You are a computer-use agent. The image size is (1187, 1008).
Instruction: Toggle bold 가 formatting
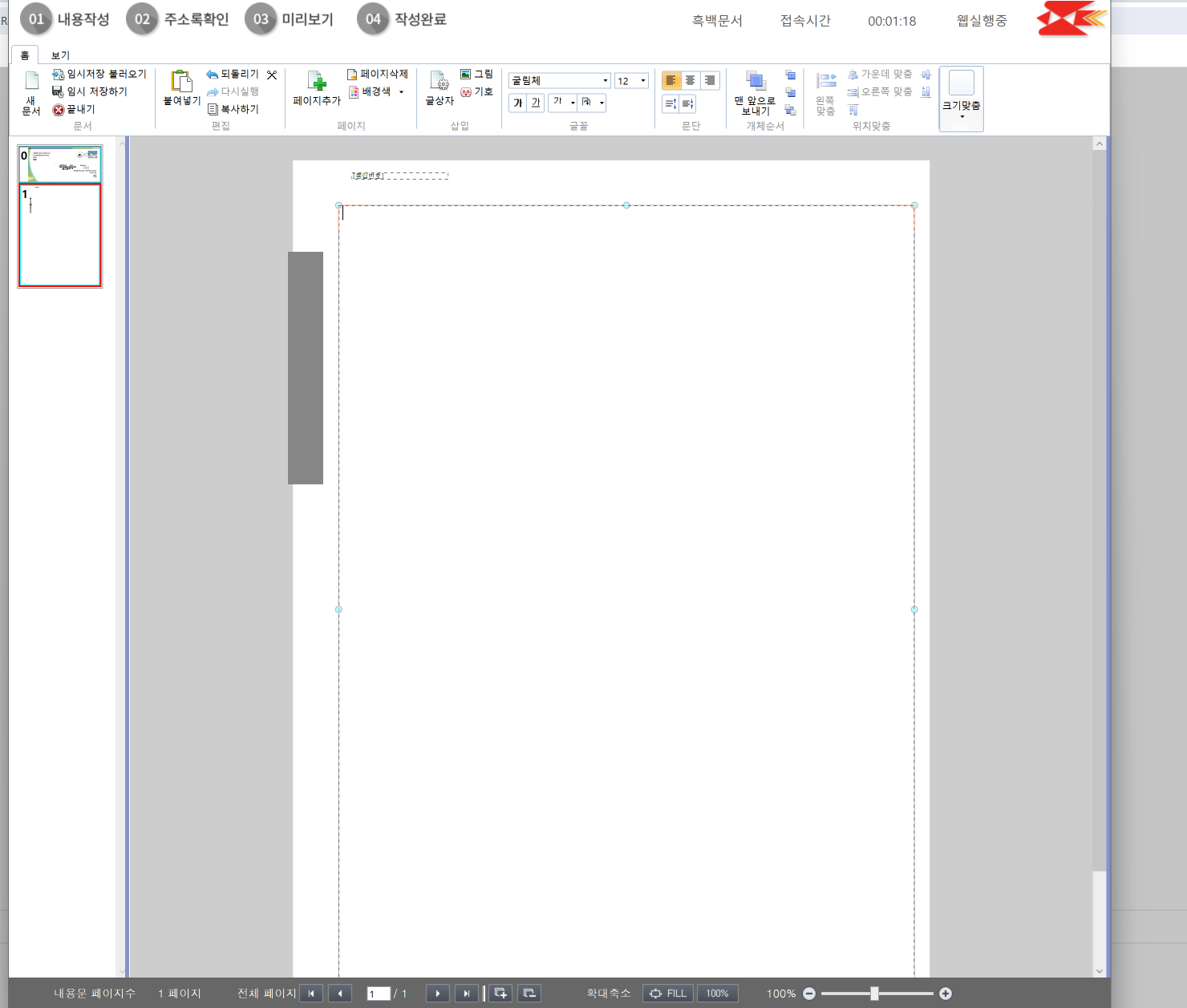point(518,103)
